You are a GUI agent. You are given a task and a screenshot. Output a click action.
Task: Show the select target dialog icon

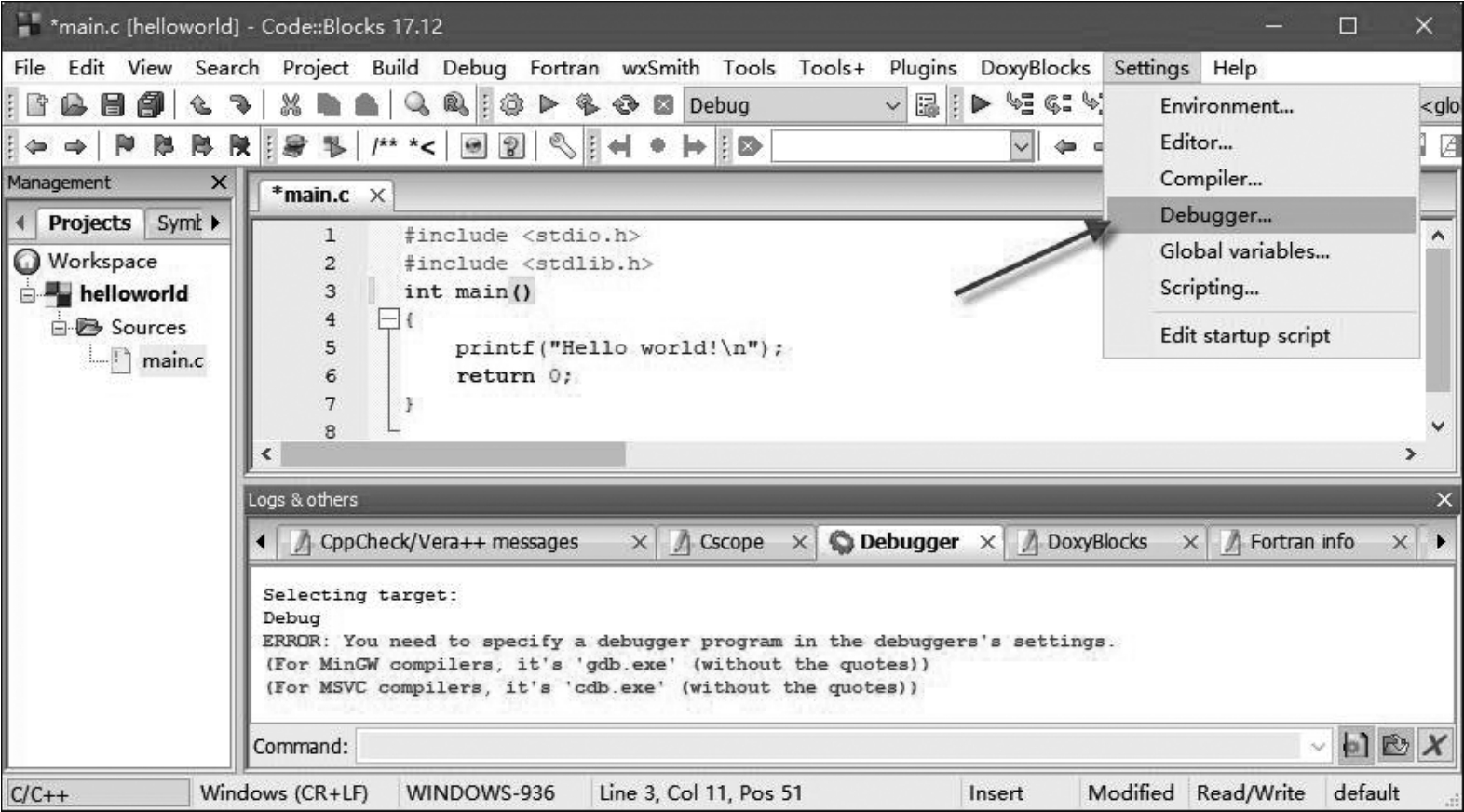[x=927, y=105]
